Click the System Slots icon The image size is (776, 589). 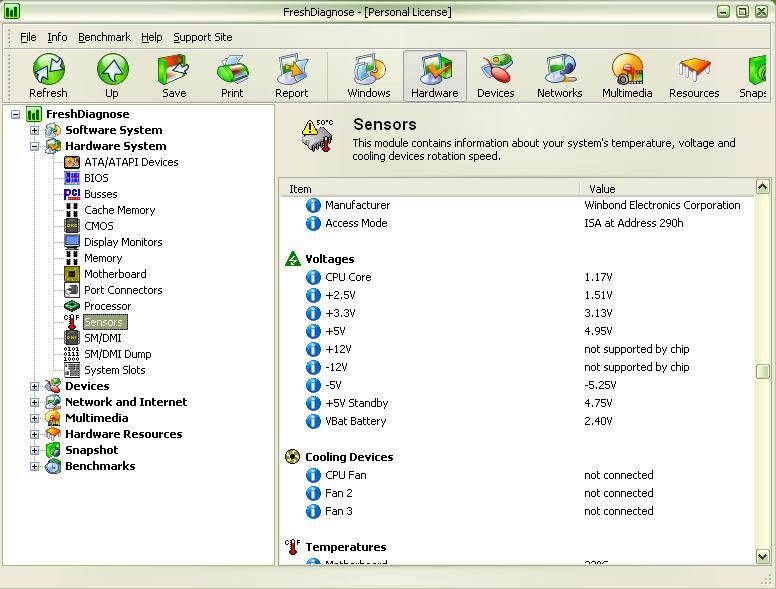pyautogui.click(x=72, y=370)
